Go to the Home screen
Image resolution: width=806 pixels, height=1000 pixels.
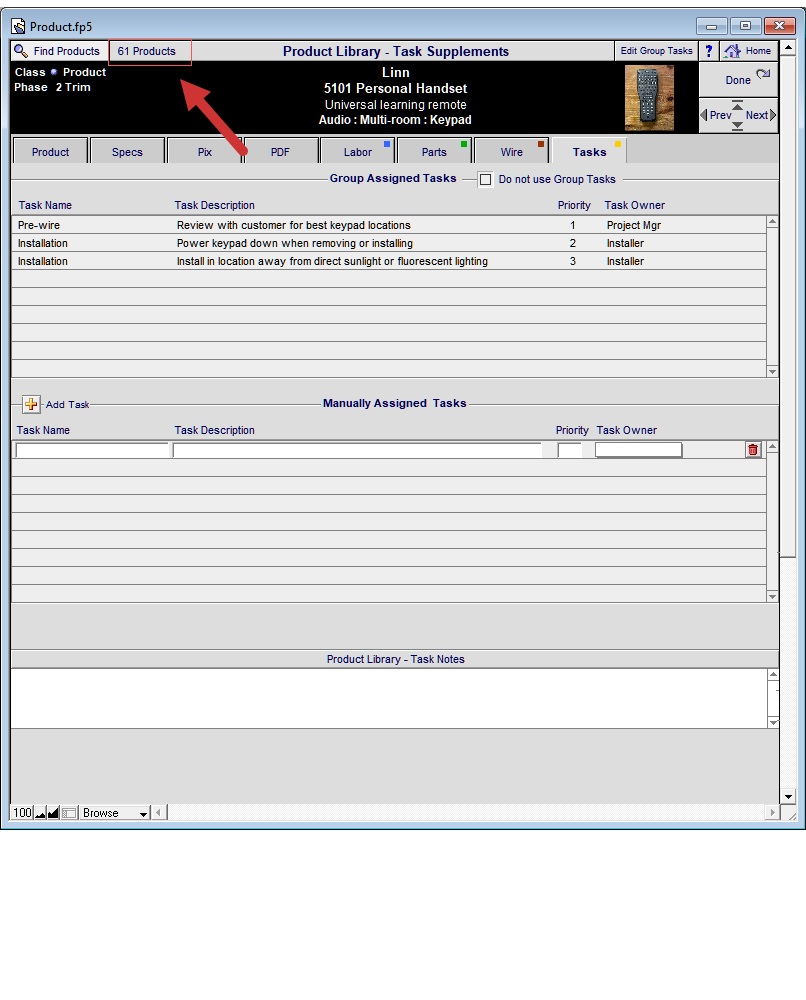click(749, 51)
